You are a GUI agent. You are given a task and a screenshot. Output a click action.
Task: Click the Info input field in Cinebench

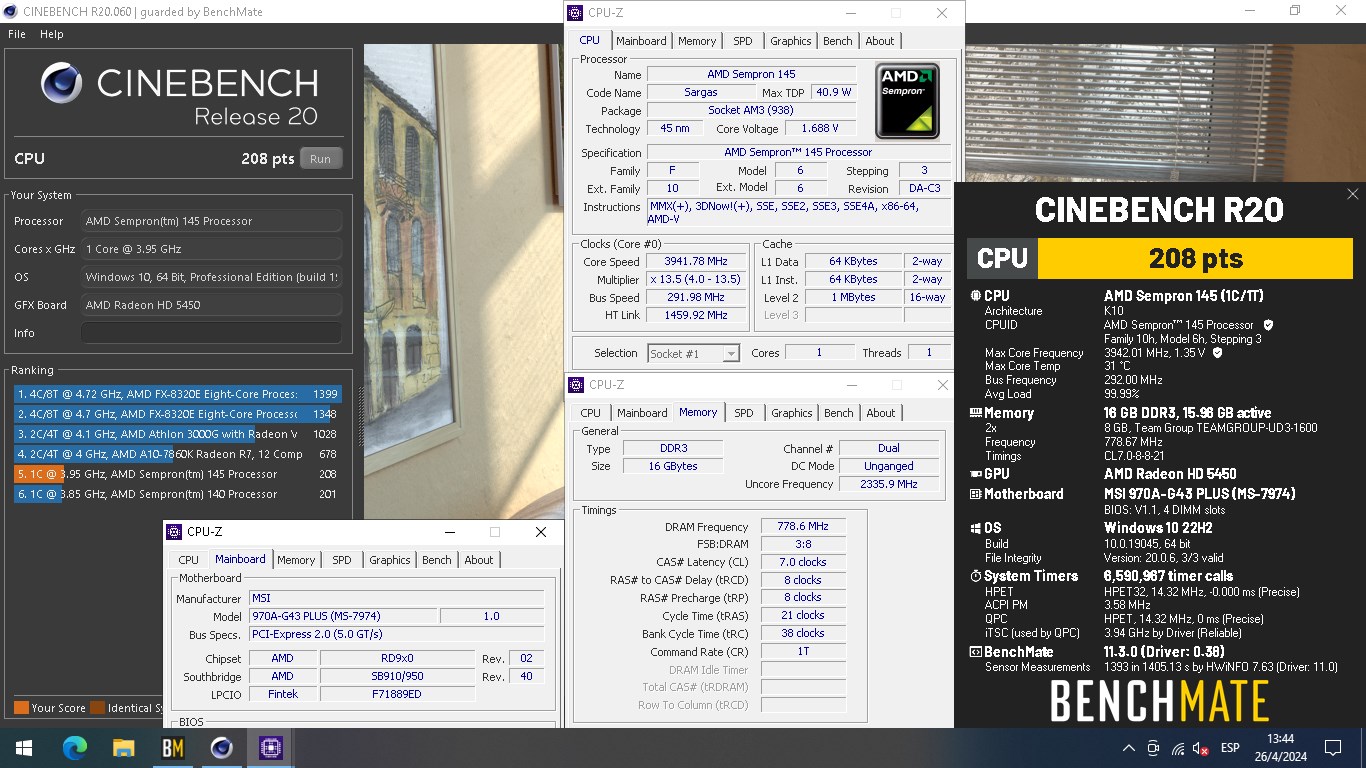(211, 333)
